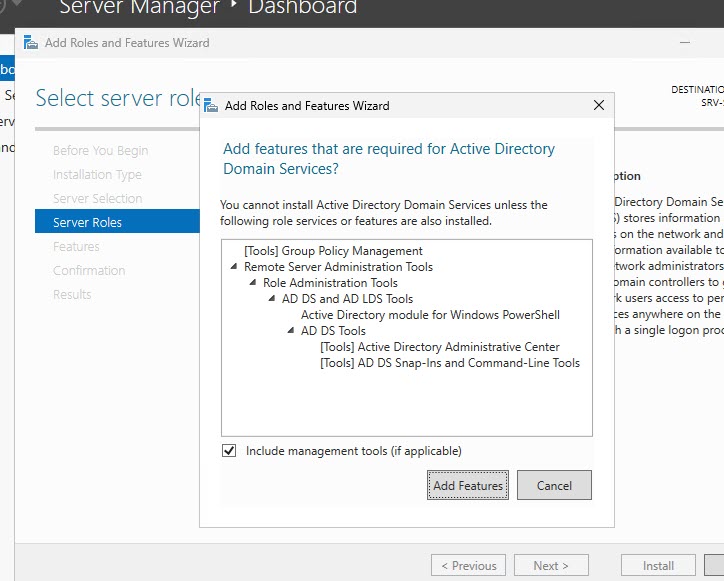Go to Features wizard step

(x=76, y=247)
